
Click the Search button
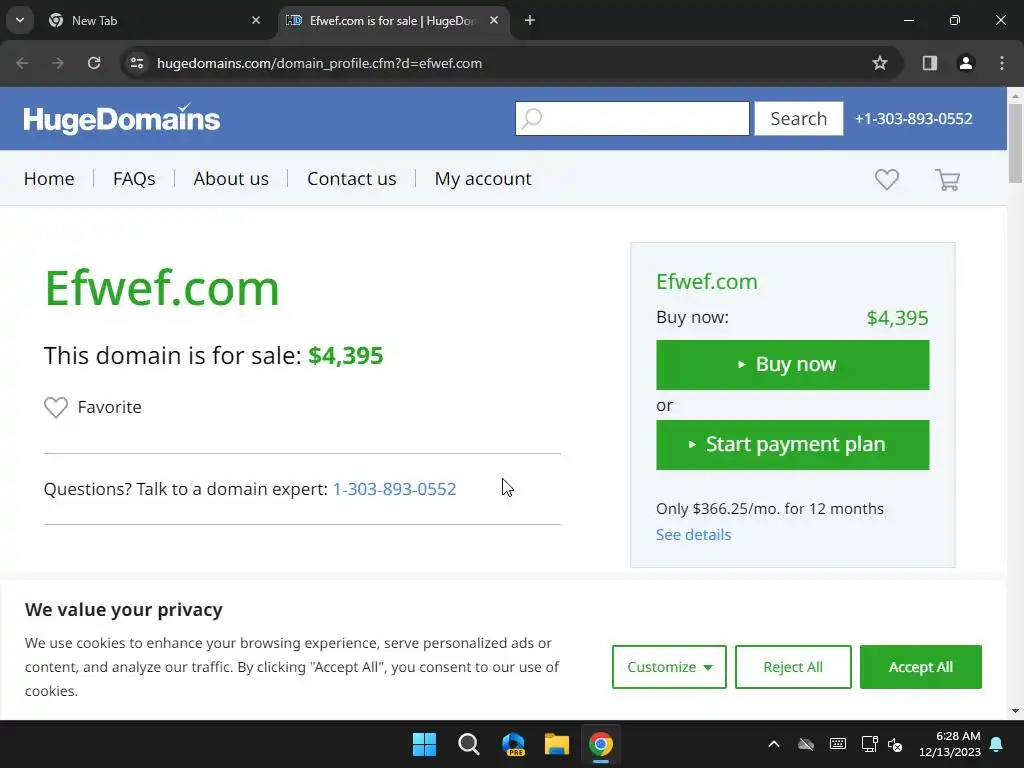tap(799, 119)
